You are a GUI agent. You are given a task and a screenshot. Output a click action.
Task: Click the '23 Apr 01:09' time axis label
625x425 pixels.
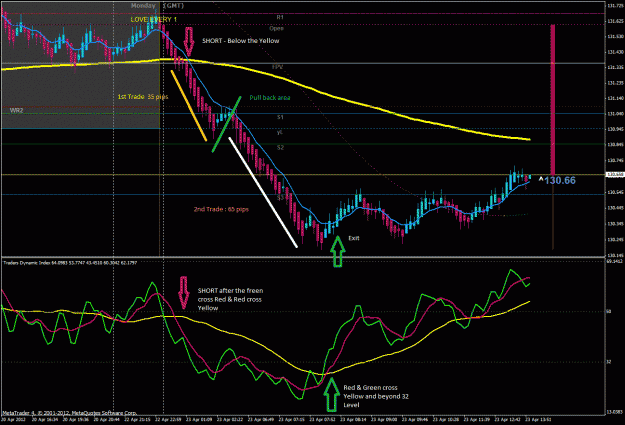click(199, 420)
